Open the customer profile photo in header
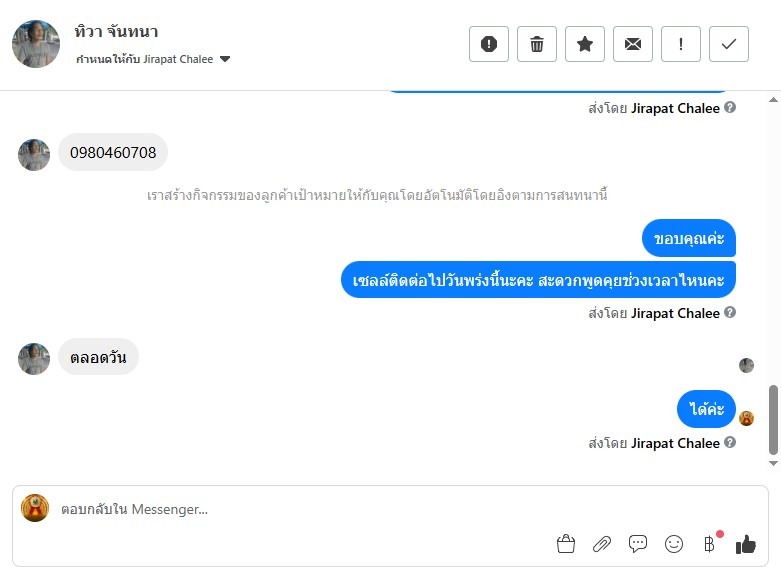Viewport: 781px width, 567px height. (x=36, y=44)
